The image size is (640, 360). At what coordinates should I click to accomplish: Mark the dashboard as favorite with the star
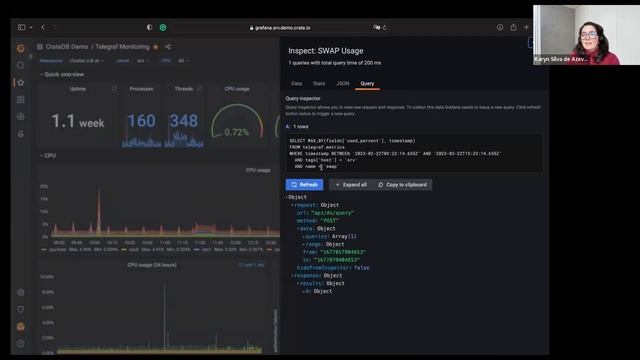coord(156,47)
